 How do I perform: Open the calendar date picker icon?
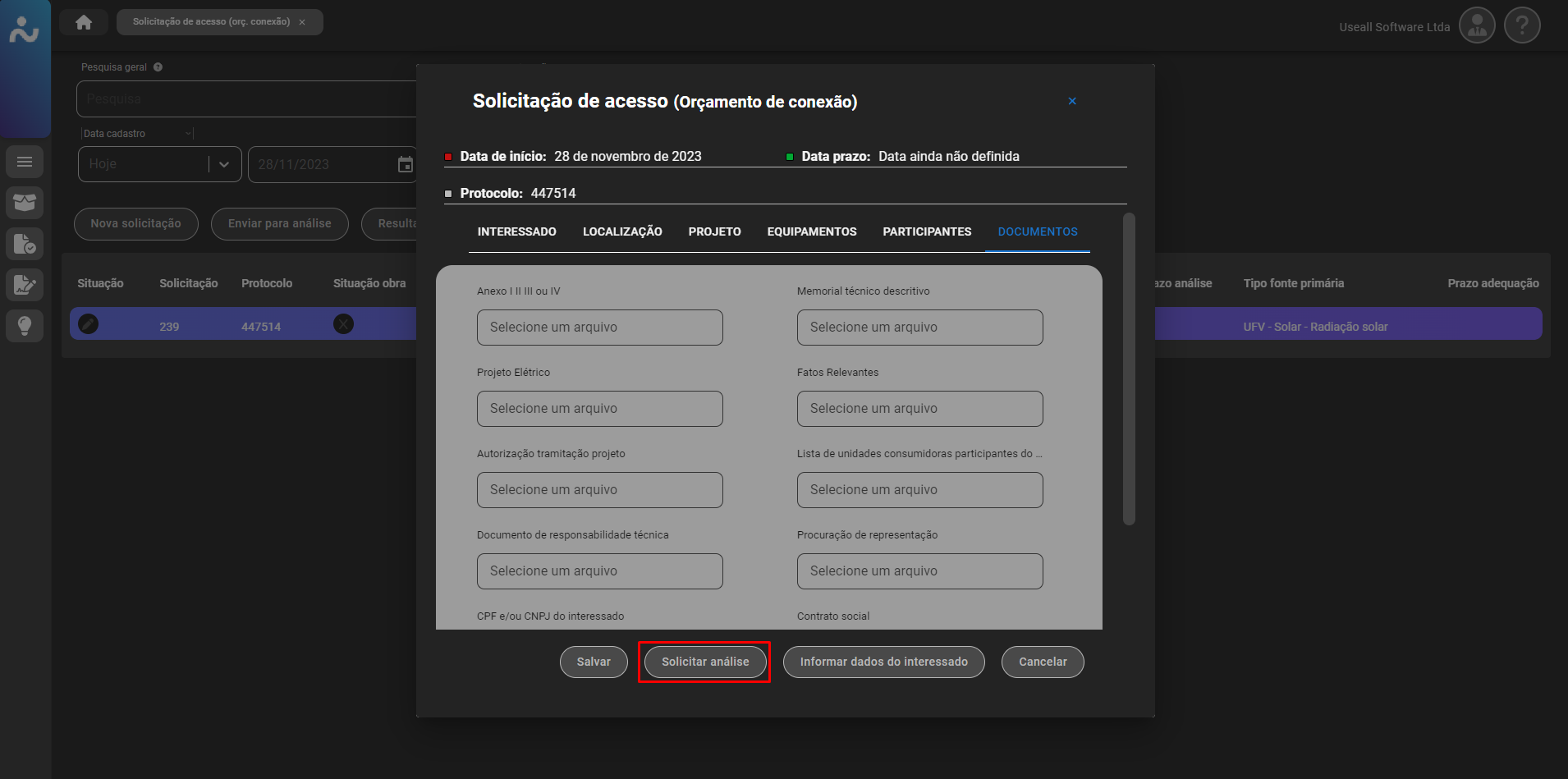coord(405,164)
